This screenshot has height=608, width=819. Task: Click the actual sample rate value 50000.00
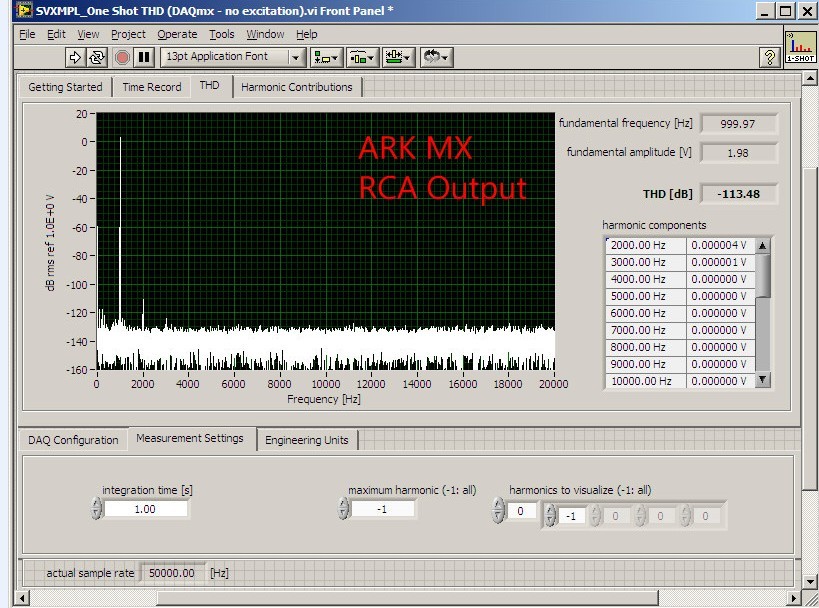(x=172, y=573)
